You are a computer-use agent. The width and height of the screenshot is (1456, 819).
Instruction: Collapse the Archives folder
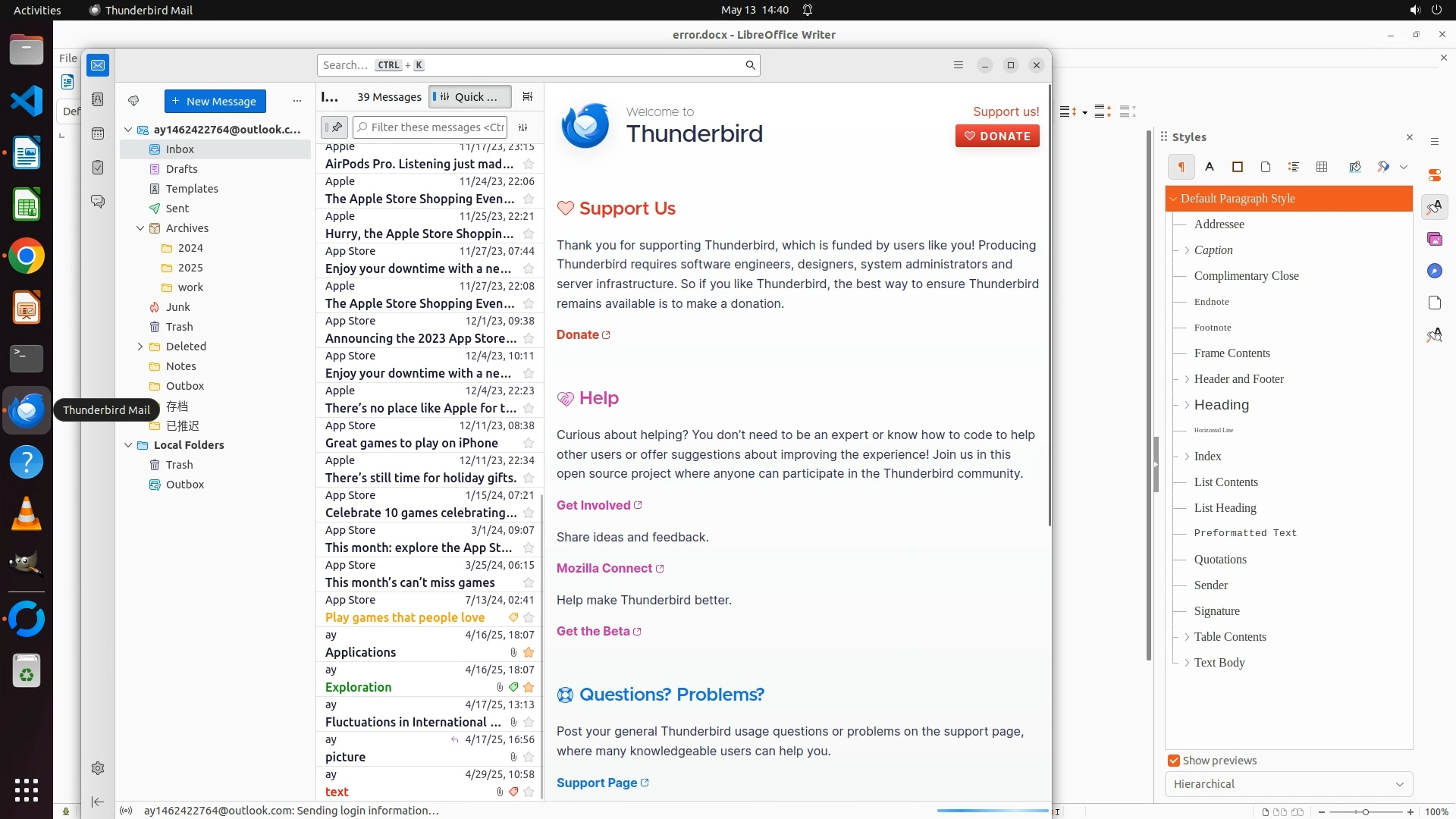tap(140, 228)
